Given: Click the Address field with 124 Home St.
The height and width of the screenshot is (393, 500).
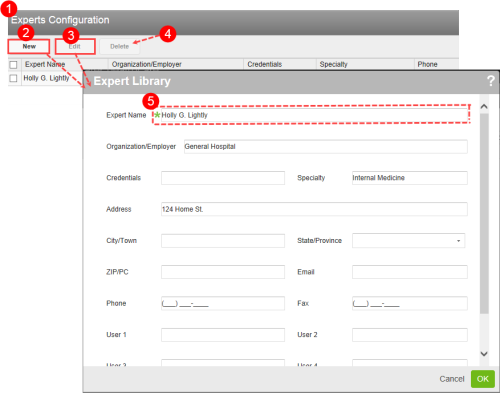Looking at the screenshot, I should [x=314, y=209].
